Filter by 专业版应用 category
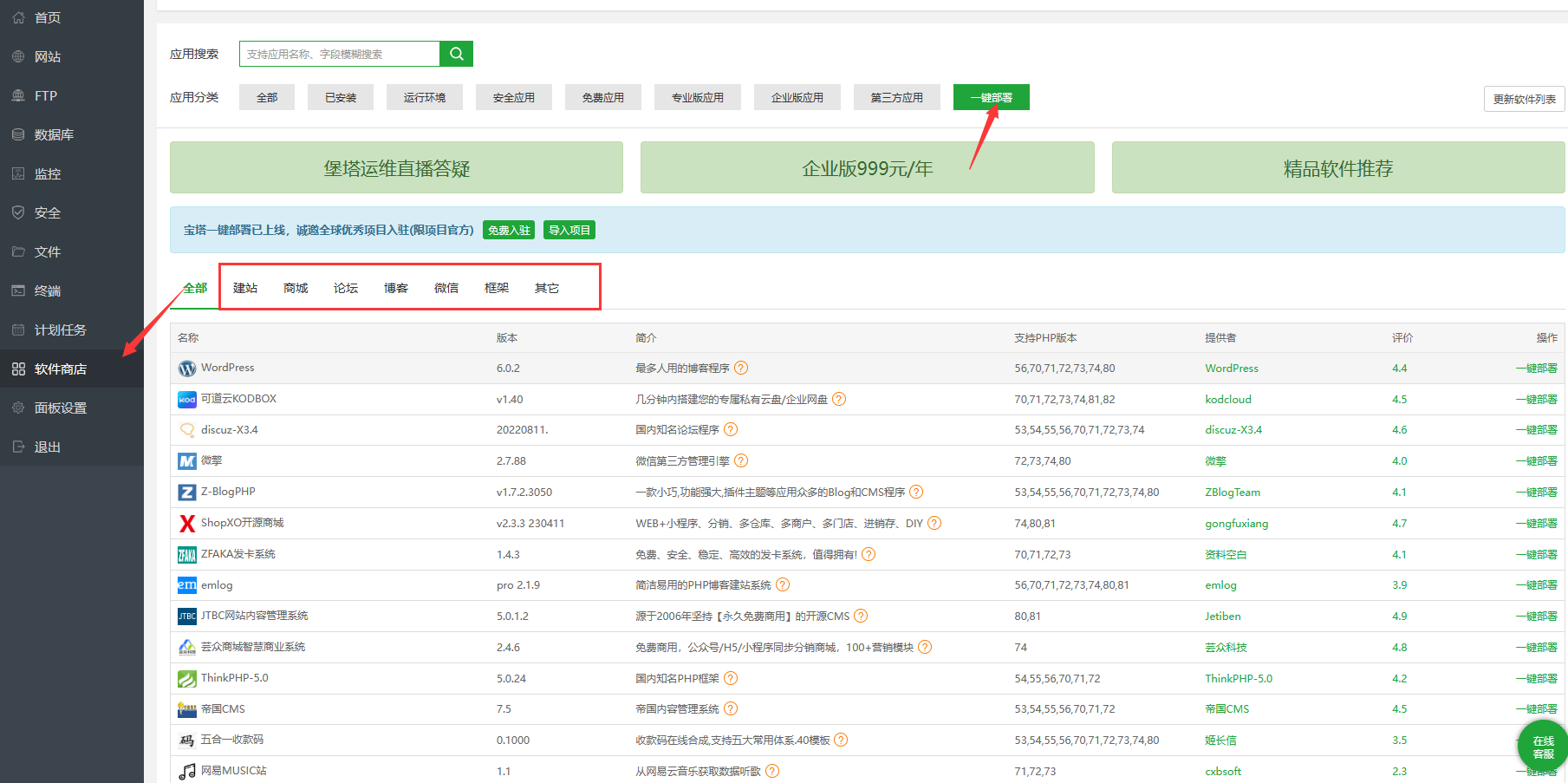This screenshot has width=1568, height=783. click(698, 97)
